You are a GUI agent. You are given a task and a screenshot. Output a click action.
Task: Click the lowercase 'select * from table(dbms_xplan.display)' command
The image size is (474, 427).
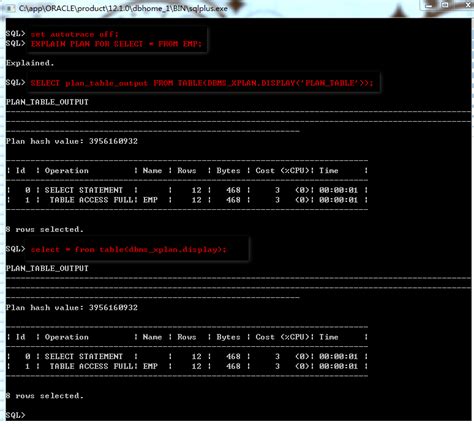click(x=128, y=249)
